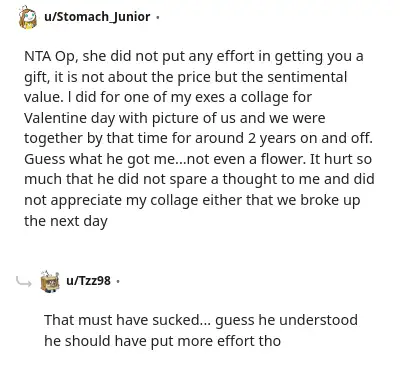Screen dimensions: 400x376
Task: Click the reply line "he should have put more effort tho"
Action: 162,341
